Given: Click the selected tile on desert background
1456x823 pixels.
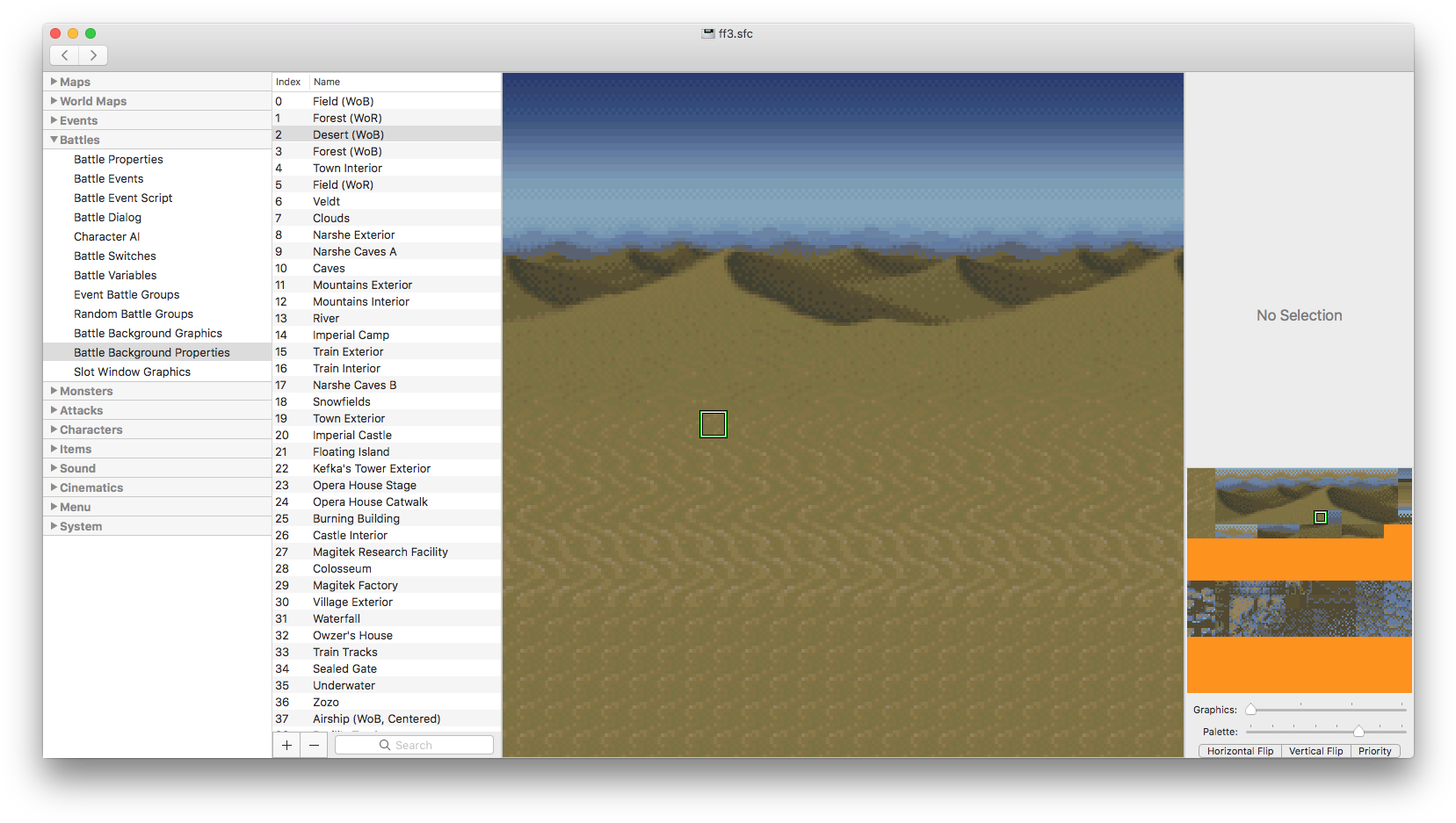Looking at the screenshot, I should click(x=714, y=424).
